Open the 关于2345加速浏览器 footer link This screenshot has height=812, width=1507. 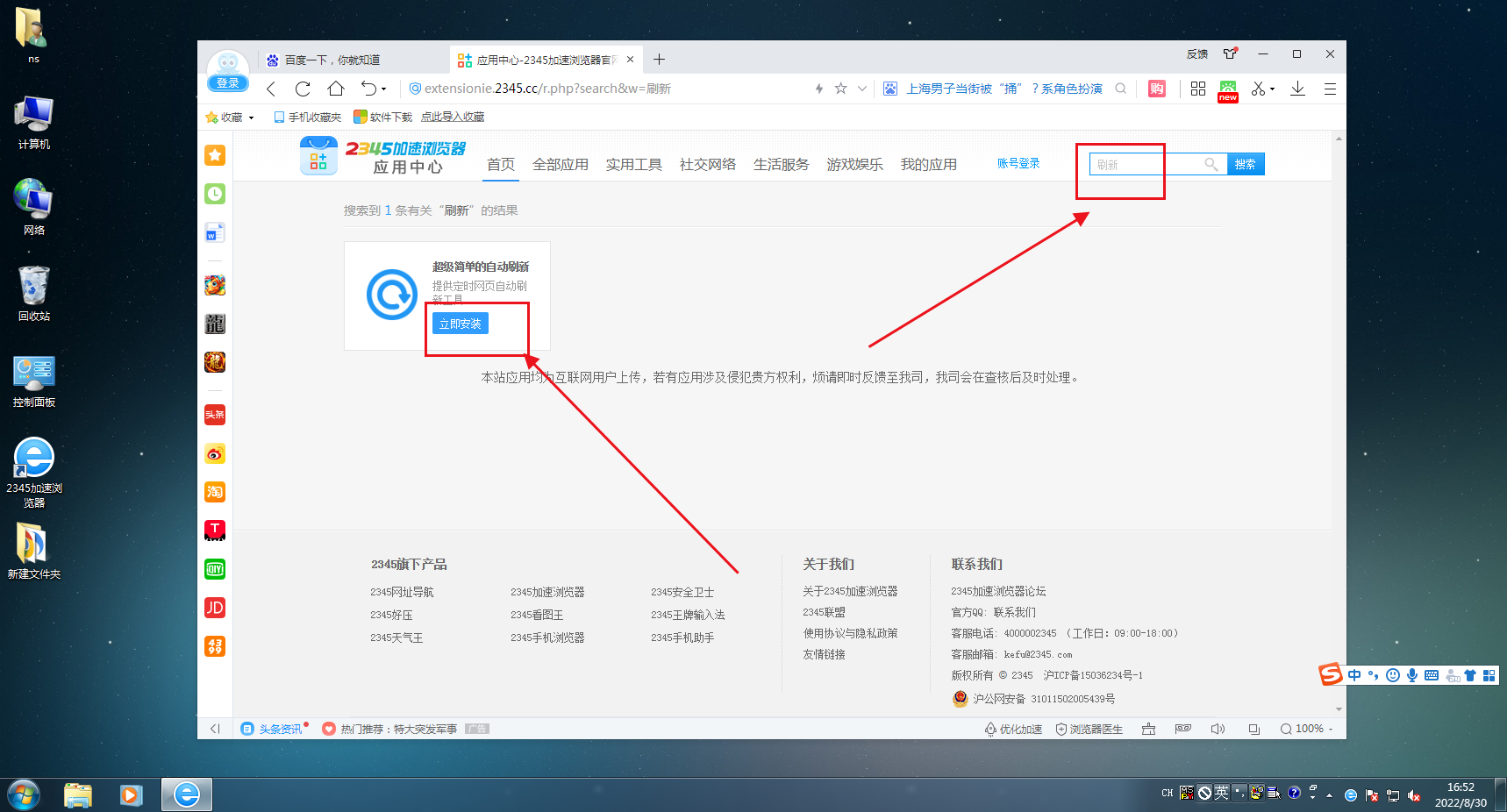pos(850,591)
